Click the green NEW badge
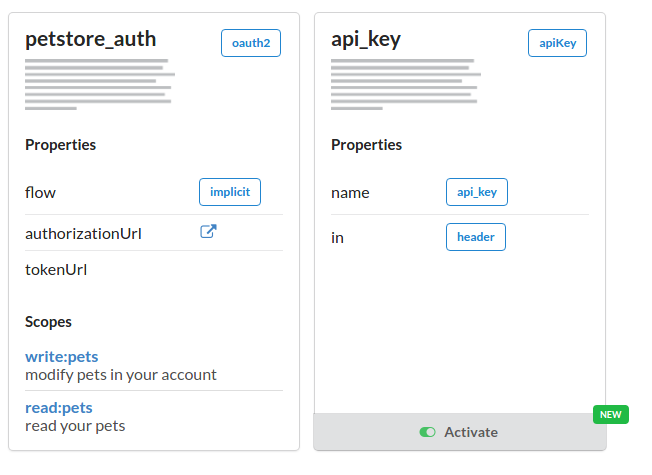Screen dimensions: 652x475 pos(610,415)
